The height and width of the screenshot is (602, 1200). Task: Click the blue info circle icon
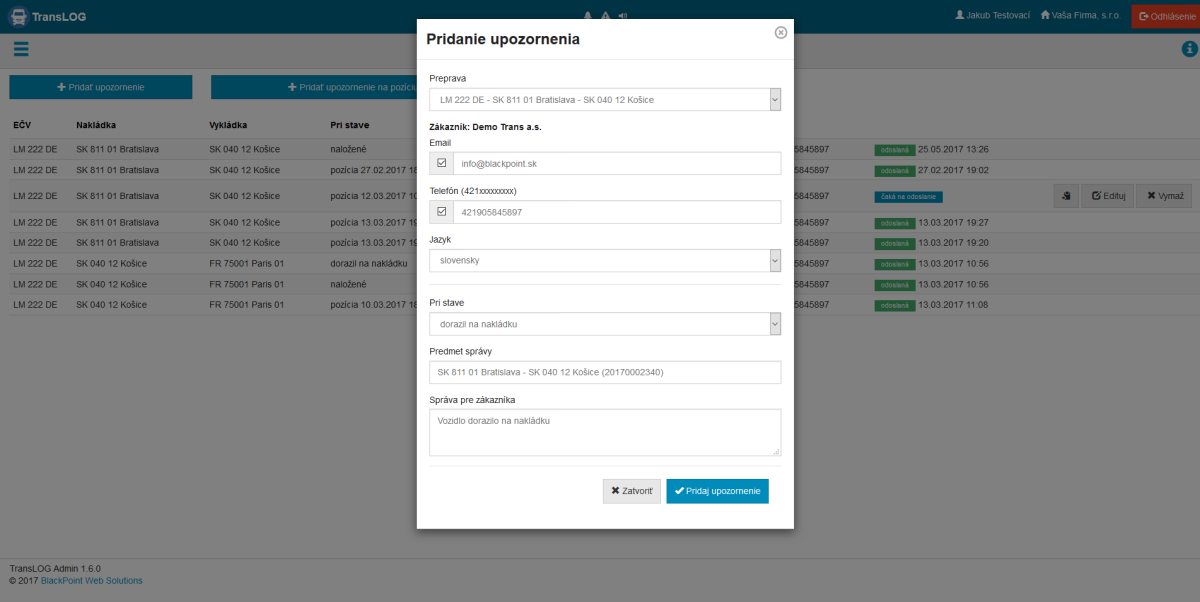1189,49
